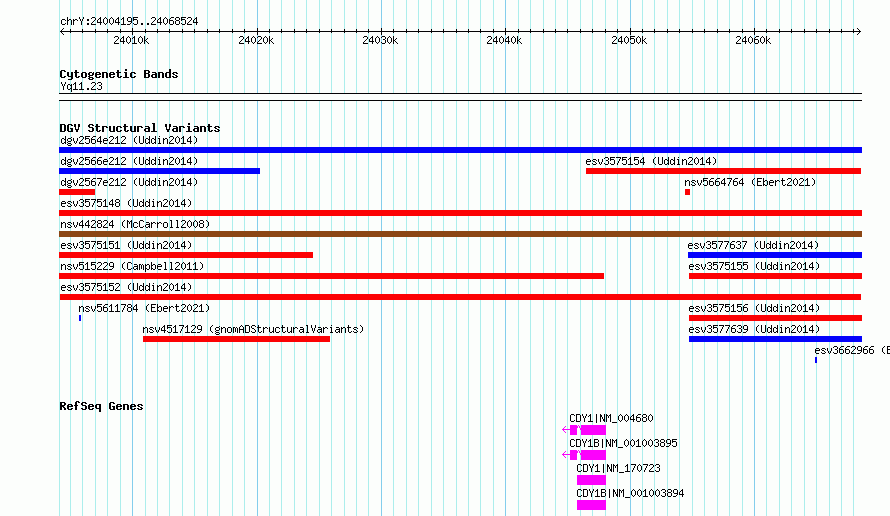Click the 24040k ruler tick label
Screen dimensions: 890x516
coord(505,40)
